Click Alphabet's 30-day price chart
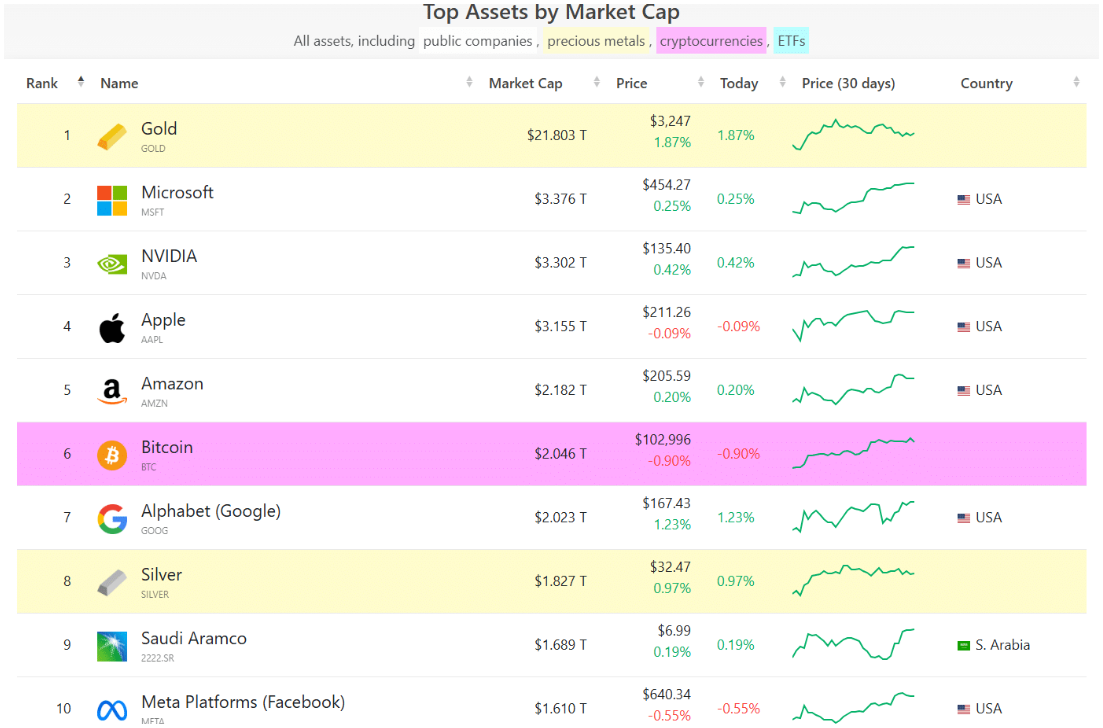The width and height of the screenshot is (1103, 728). coord(853,517)
